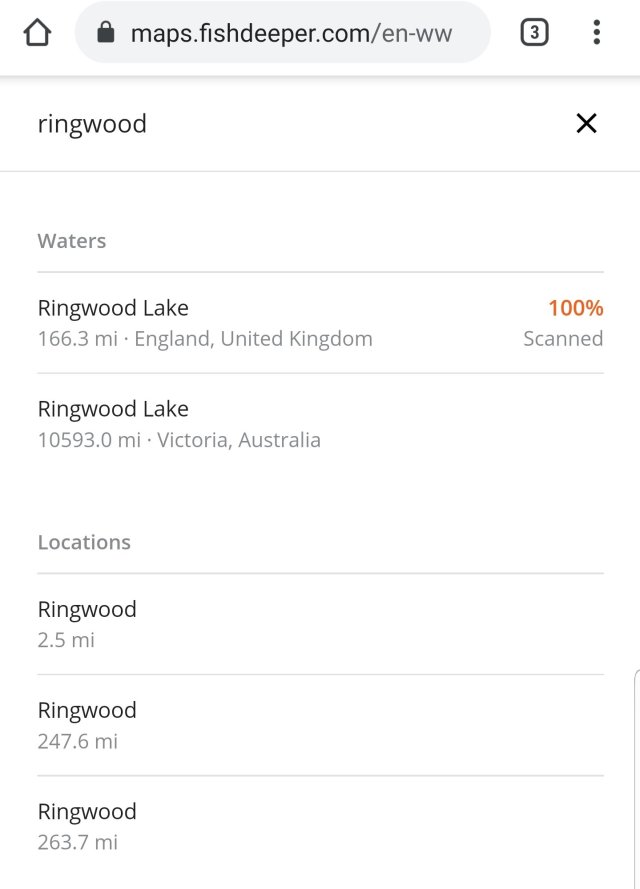Open site security info via padlock
Image resolution: width=640 pixels, height=889 pixels.
(105, 33)
